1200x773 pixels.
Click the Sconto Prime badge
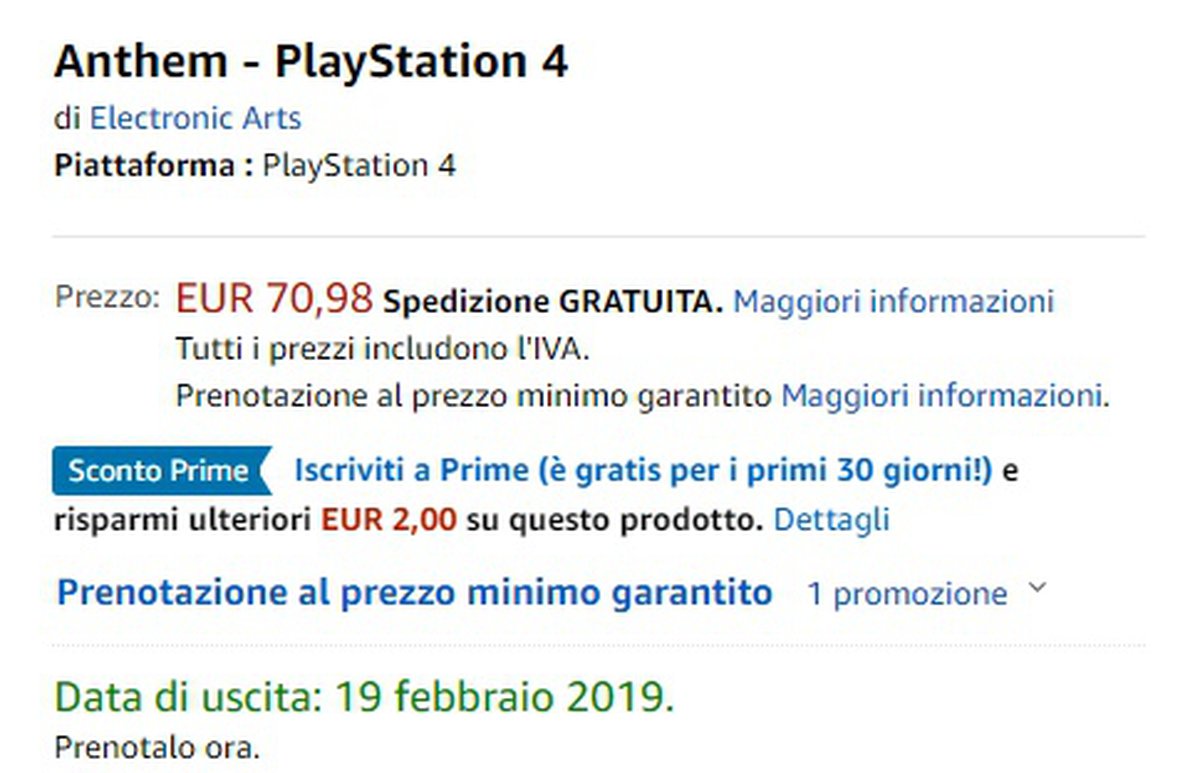160,471
